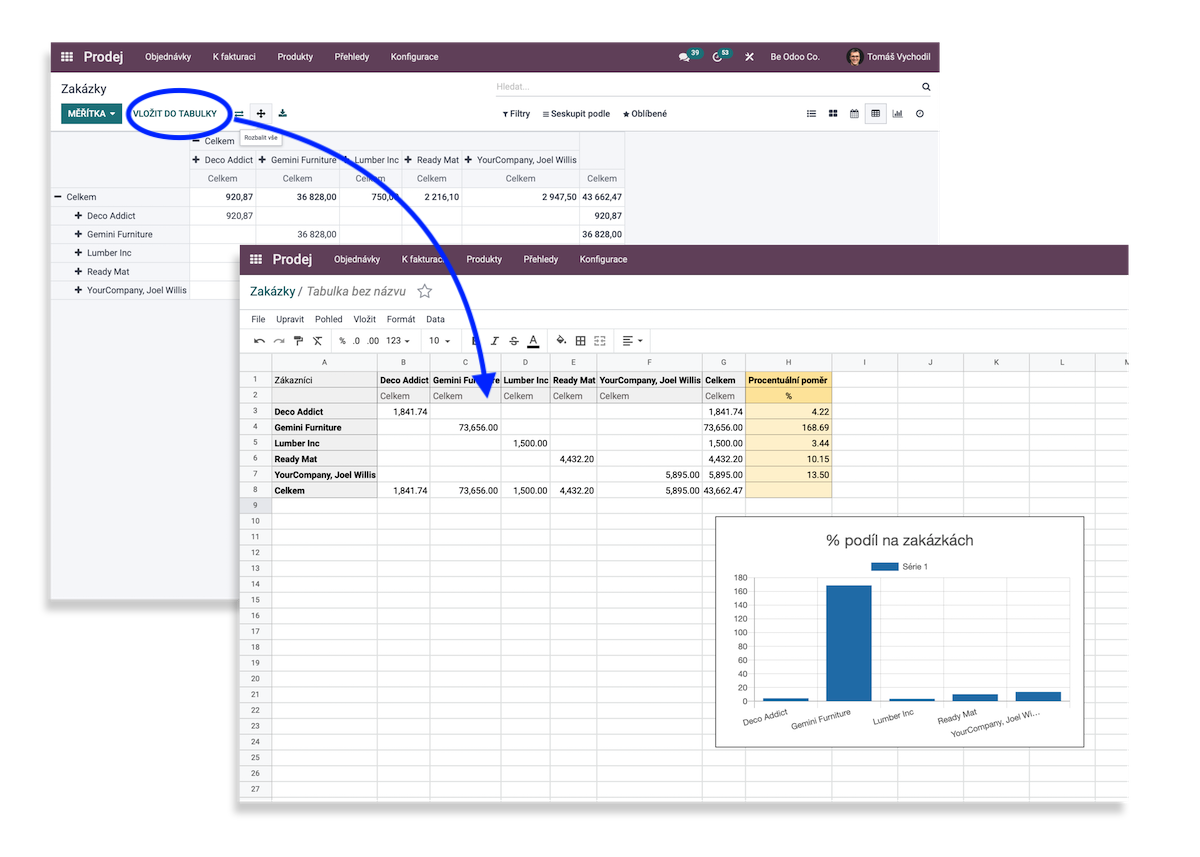
Task: Click the VLOŽIT DO TABULKY button
Action: [175, 114]
